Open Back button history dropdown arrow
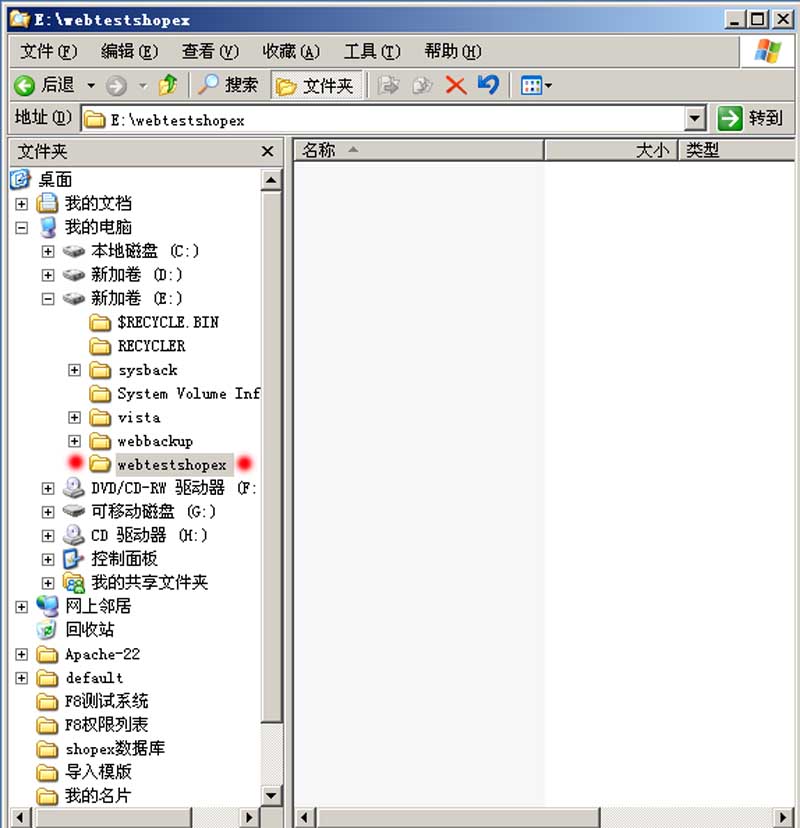This screenshot has height=828, width=800. [91, 86]
